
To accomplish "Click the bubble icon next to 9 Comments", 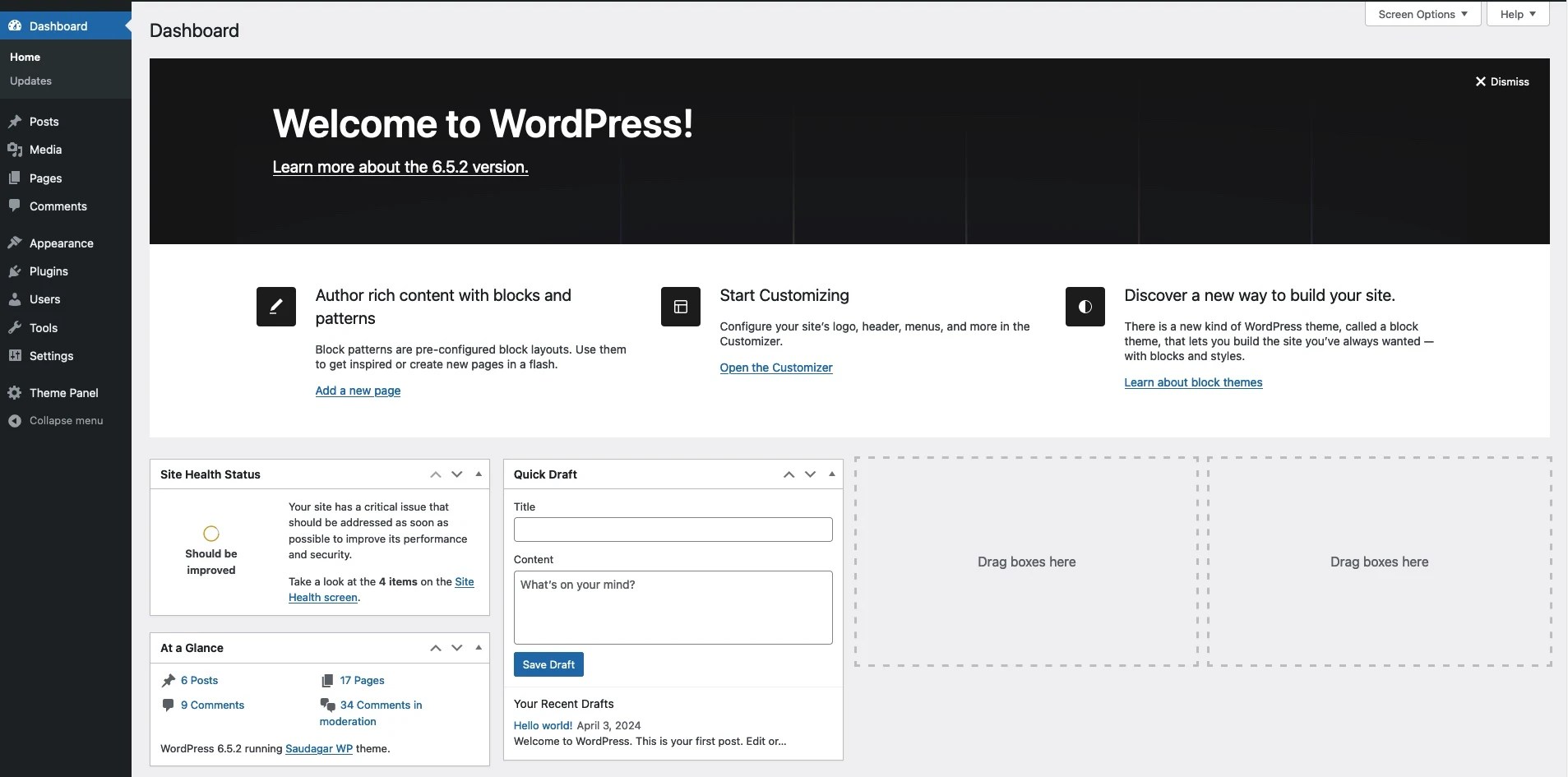I will coord(169,705).
